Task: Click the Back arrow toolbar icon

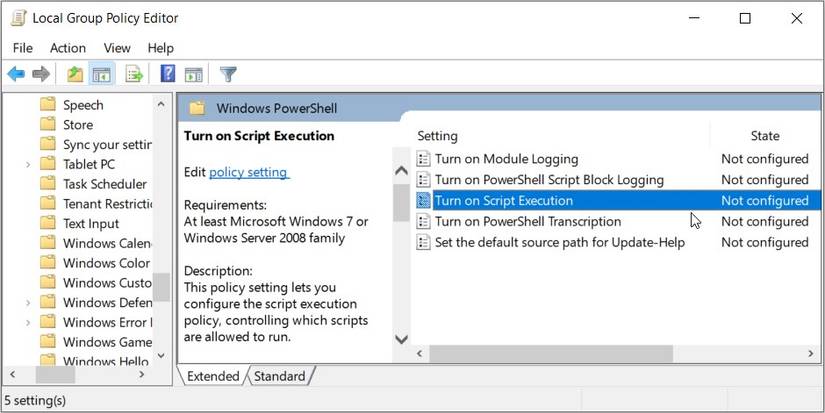Action: 16,74
